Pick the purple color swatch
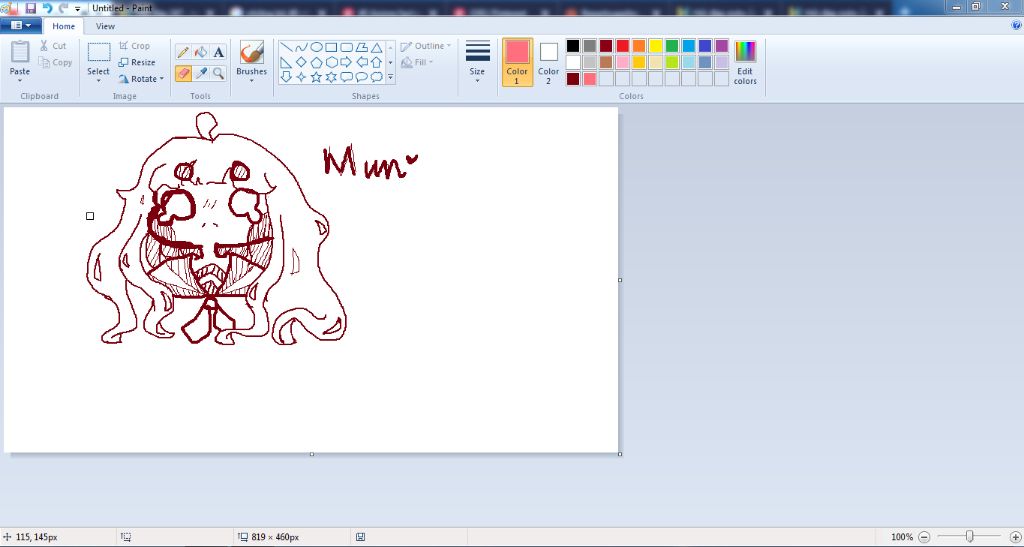 (722, 46)
